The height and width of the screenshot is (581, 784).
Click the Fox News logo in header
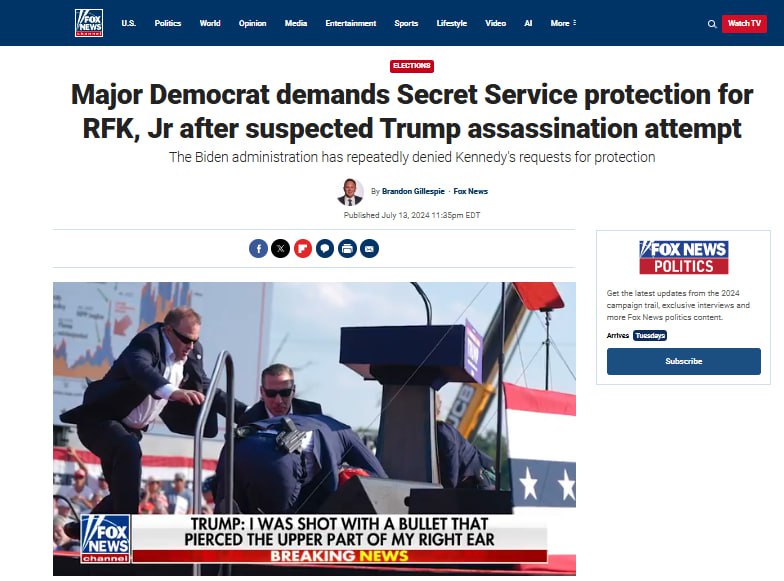pos(89,23)
